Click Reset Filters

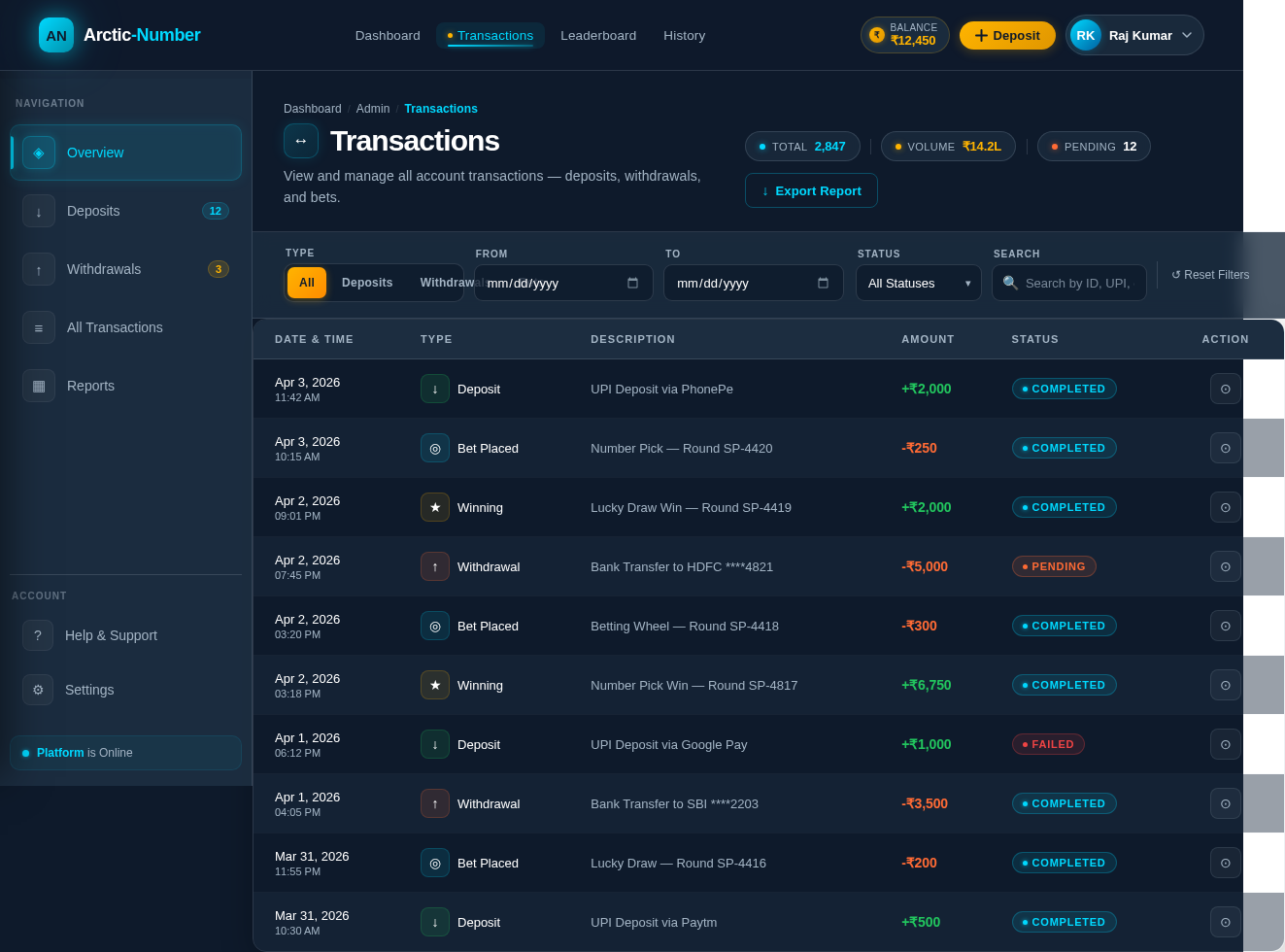[1210, 275]
